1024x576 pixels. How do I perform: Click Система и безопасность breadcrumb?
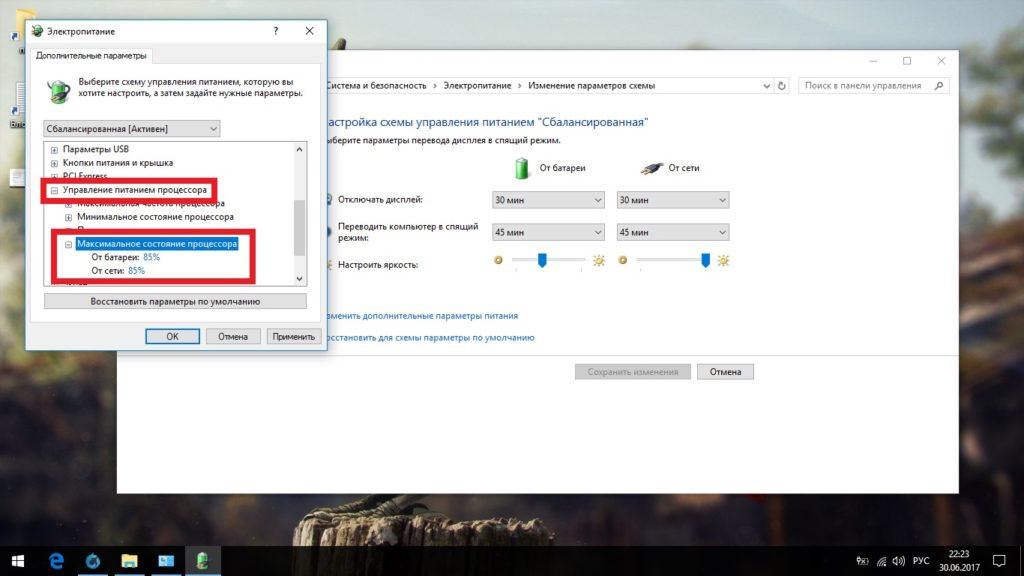[x=376, y=86]
